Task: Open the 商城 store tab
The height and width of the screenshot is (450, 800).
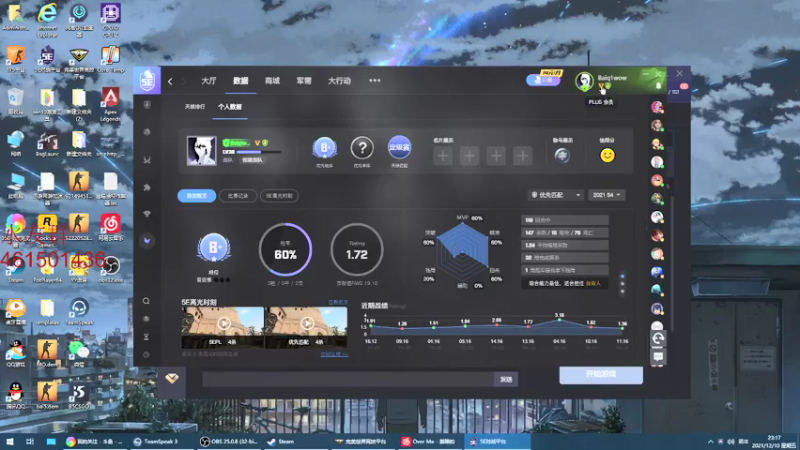Action: click(272, 81)
